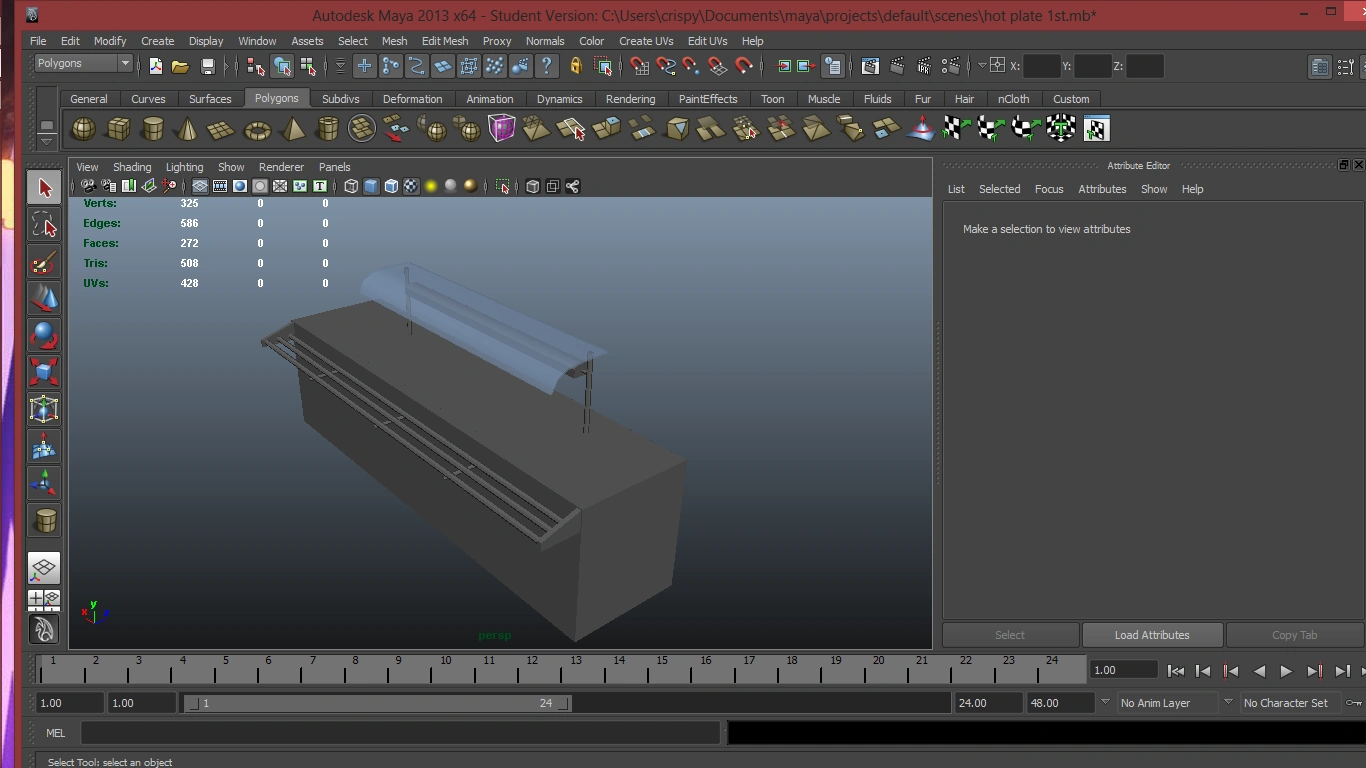Activate the Paint Selection tool

coord(43,263)
